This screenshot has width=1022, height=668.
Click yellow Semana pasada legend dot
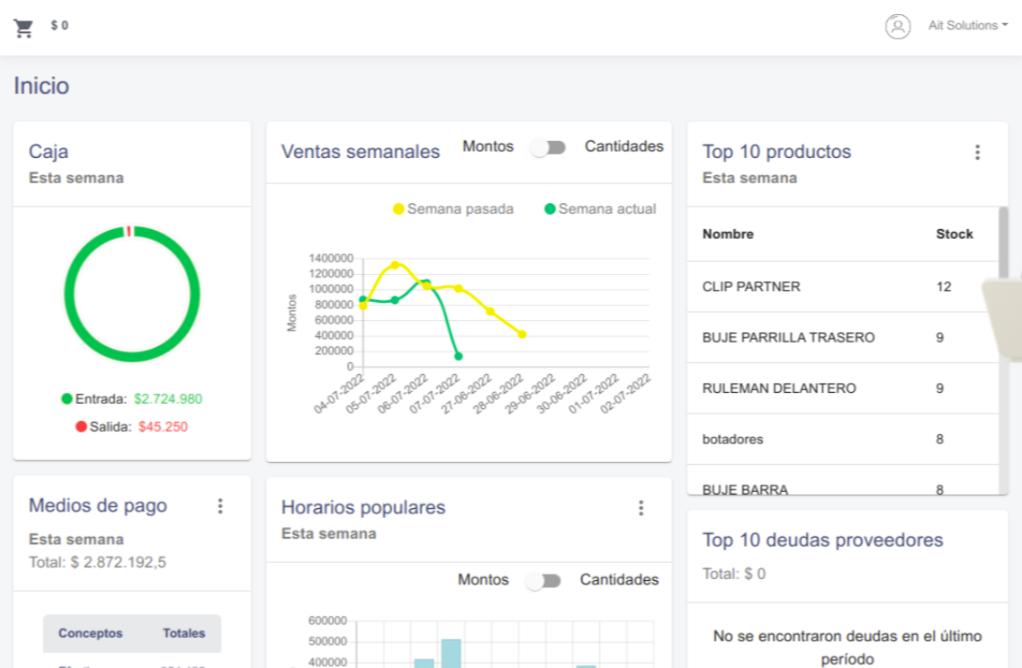[x=398, y=209]
